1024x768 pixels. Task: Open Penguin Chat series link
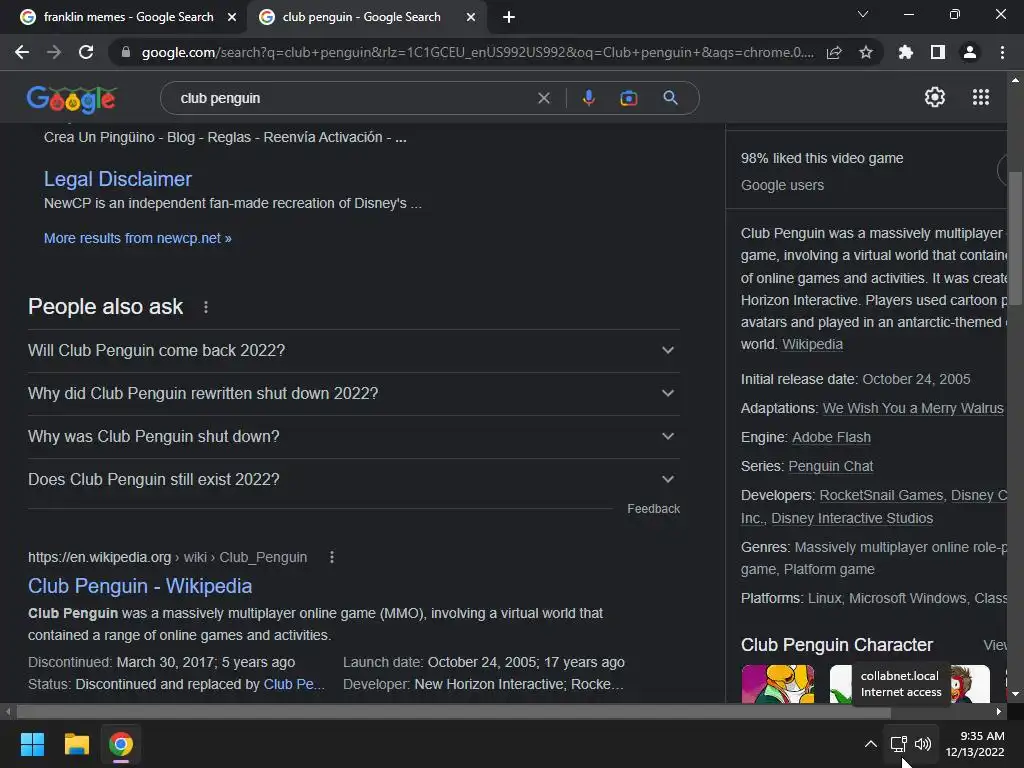tap(831, 466)
